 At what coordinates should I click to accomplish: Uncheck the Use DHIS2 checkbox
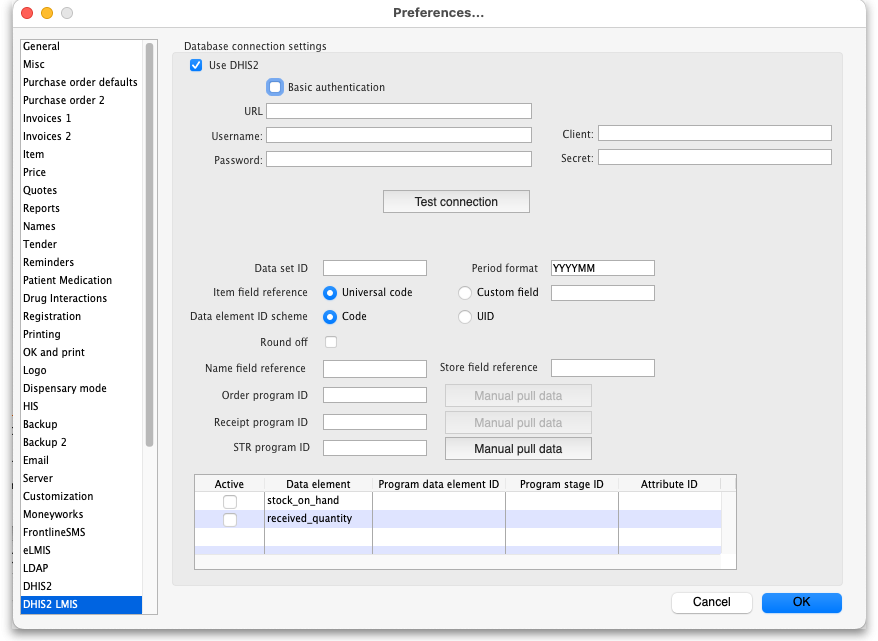[196, 66]
